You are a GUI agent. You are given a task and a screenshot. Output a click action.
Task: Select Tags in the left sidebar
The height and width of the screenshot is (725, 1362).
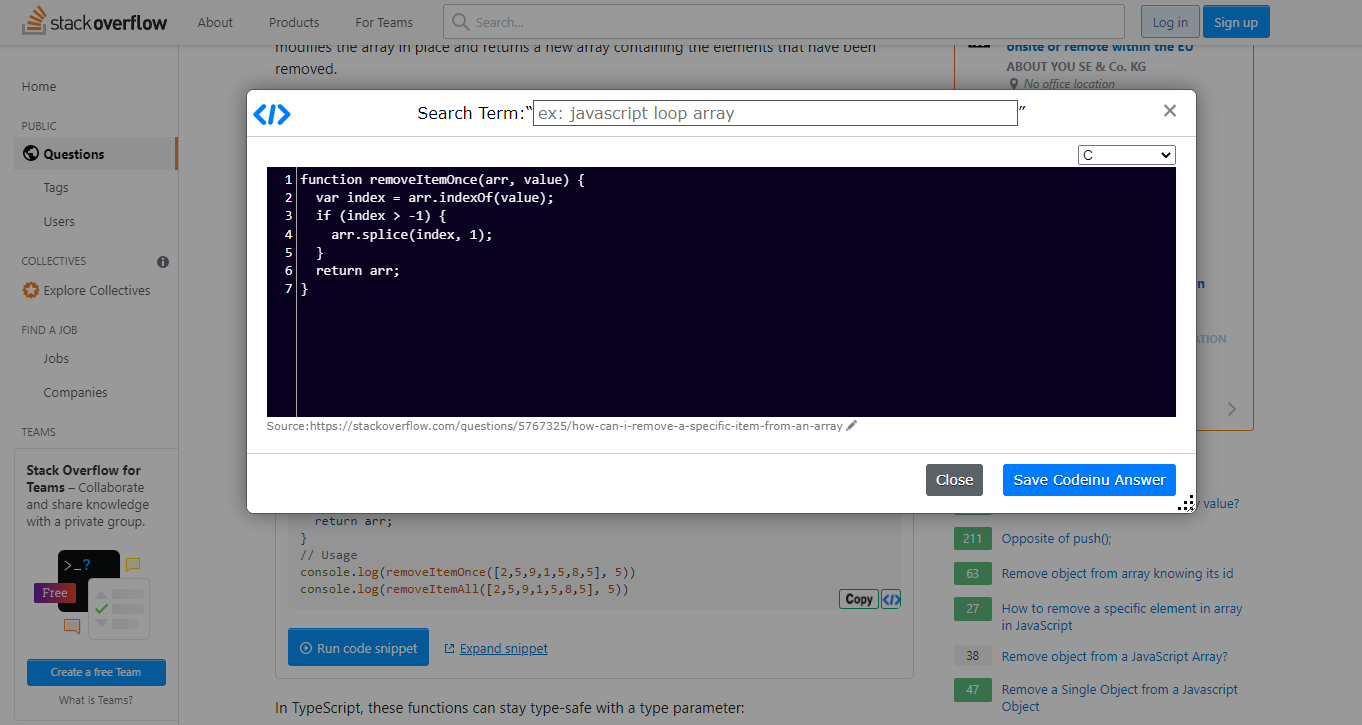56,188
